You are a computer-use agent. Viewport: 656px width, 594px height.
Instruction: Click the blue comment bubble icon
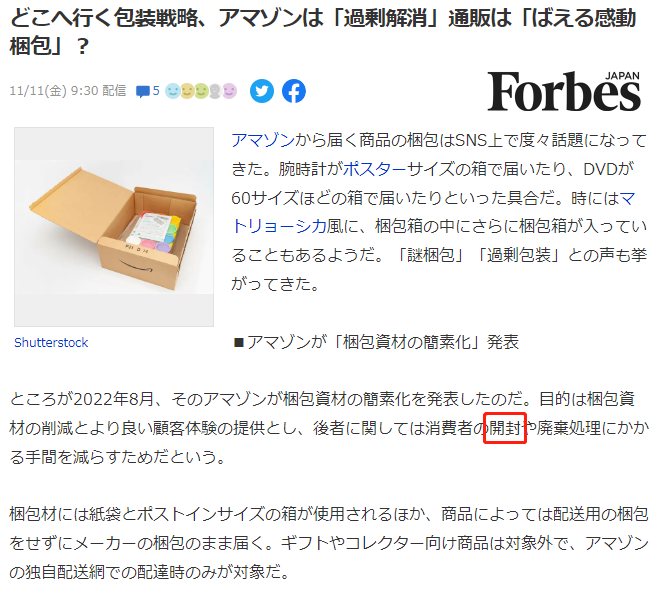tap(143, 91)
